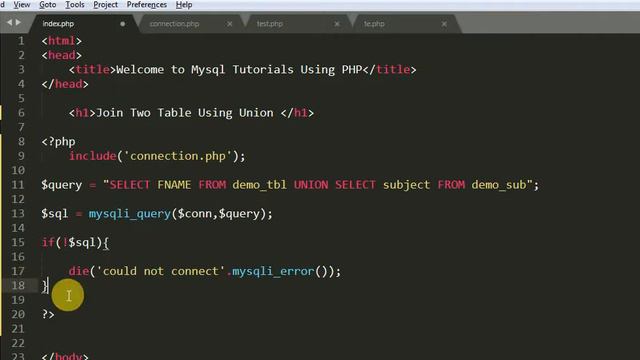The height and width of the screenshot is (360, 640).
Task: Click the previous tab left arrow
Action: 9,22
